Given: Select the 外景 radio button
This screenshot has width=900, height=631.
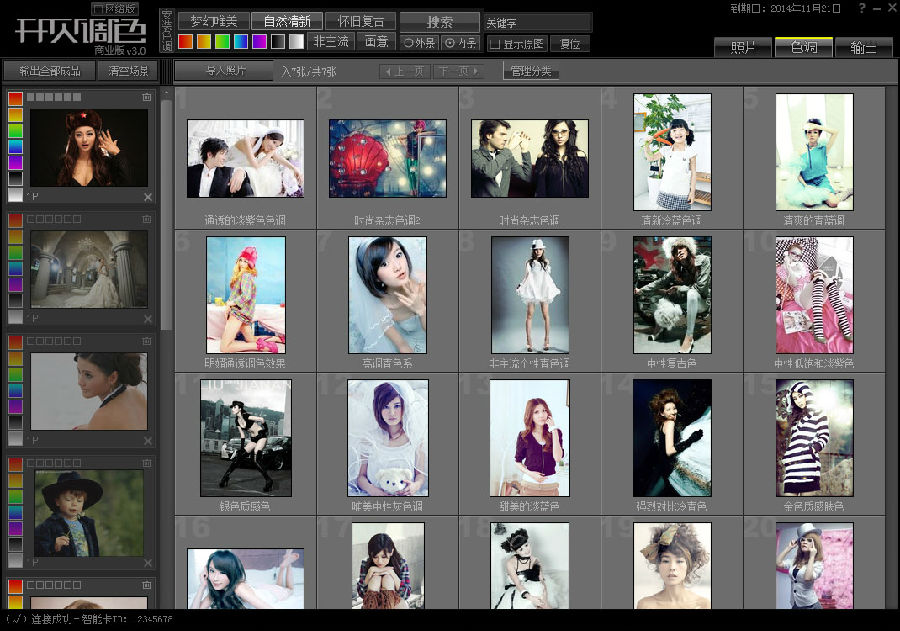Looking at the screenshot, I should click(419, 43).
